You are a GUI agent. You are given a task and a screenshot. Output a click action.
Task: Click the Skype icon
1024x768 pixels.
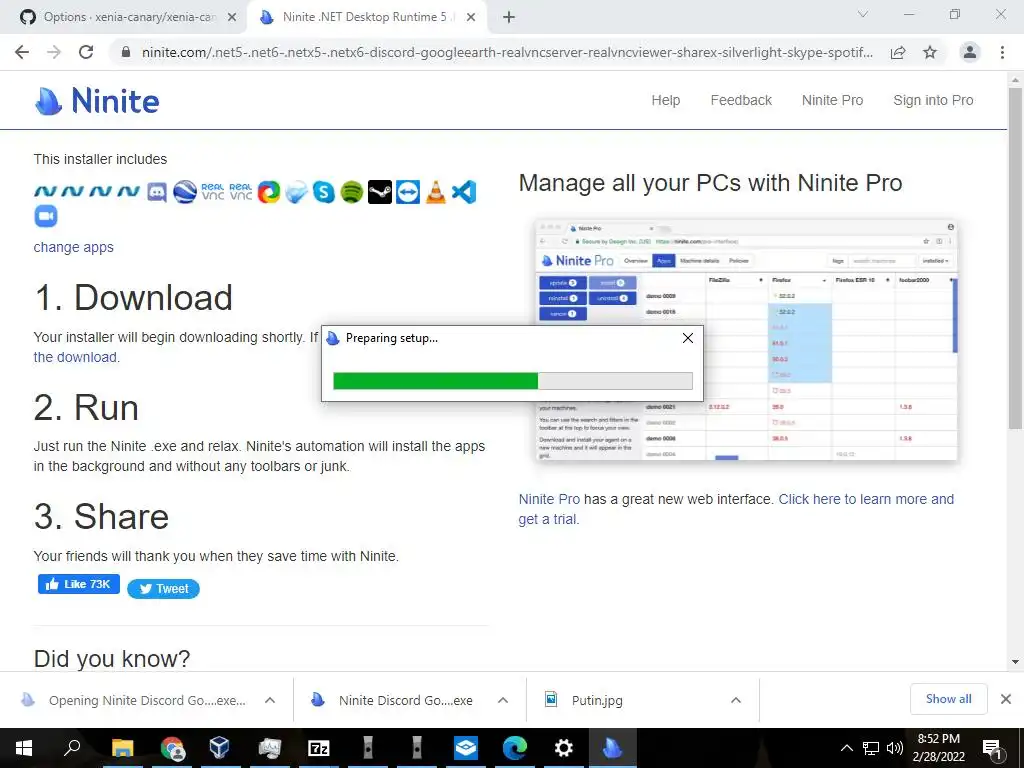324,192
